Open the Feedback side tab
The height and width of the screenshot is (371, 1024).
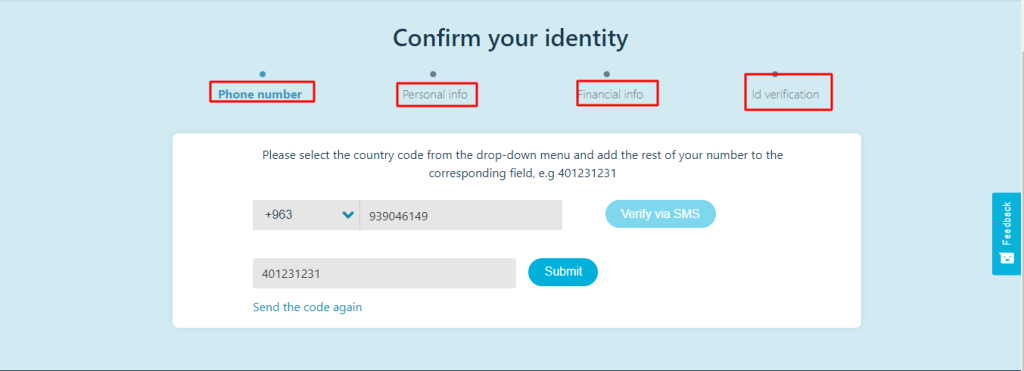pyautogui.click(x=1006, y=234)
